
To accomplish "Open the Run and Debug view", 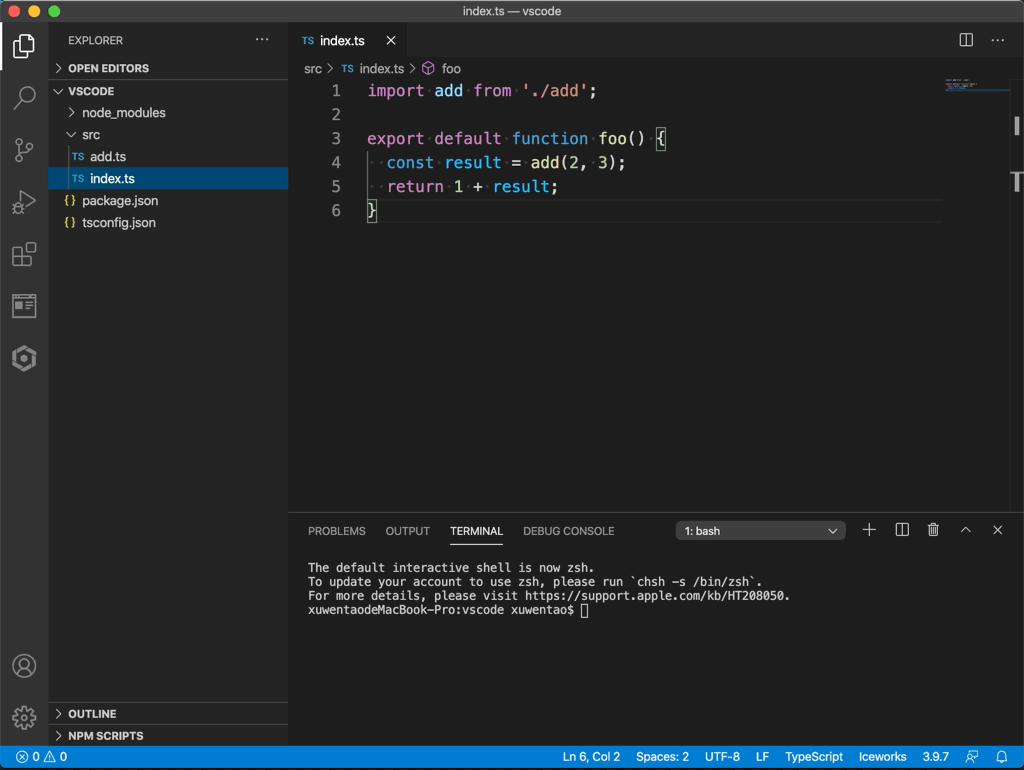I will (24, 203).
